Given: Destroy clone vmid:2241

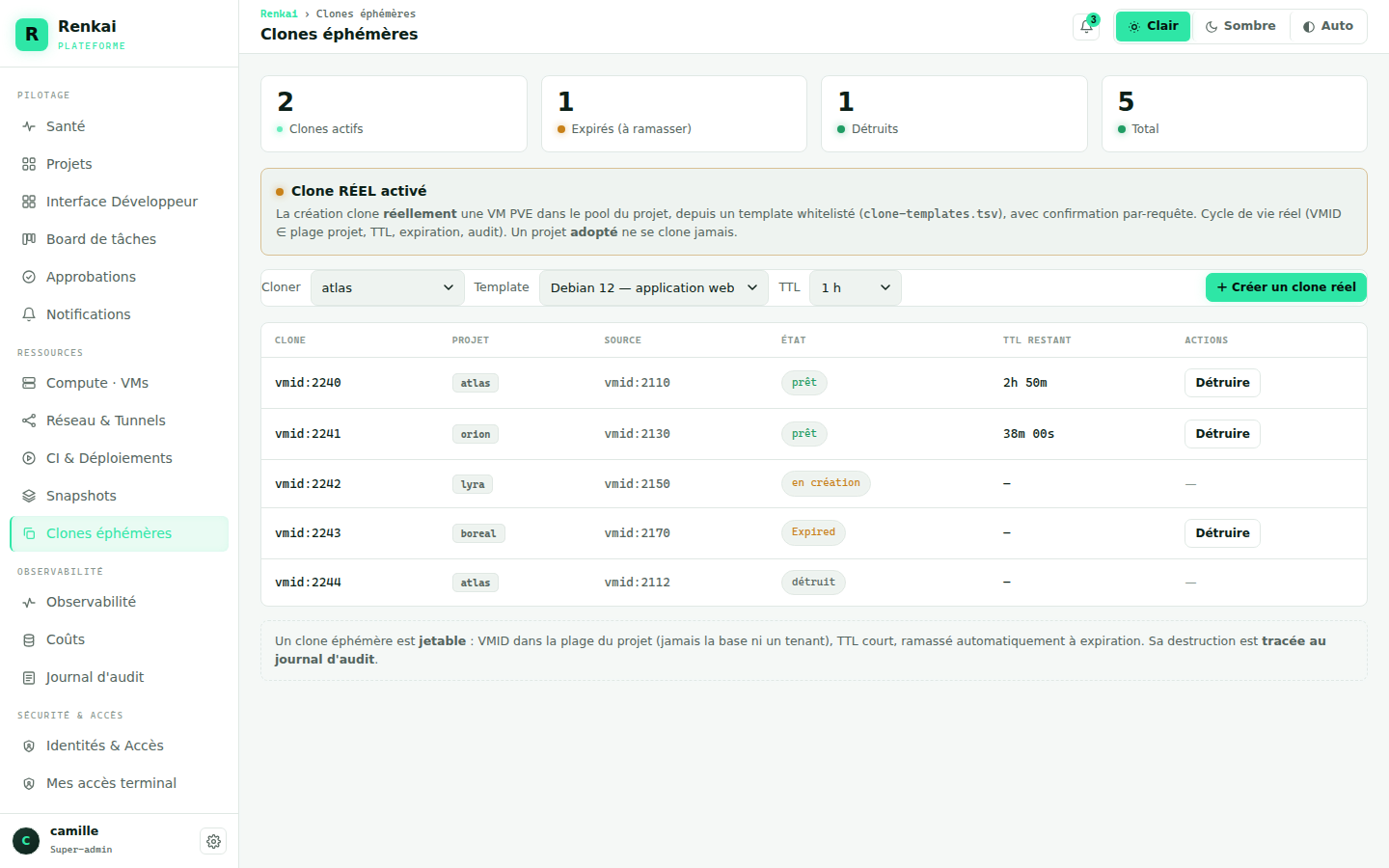Looking at the screenshot, I should pyautogui.click(x=1222, y=434).
